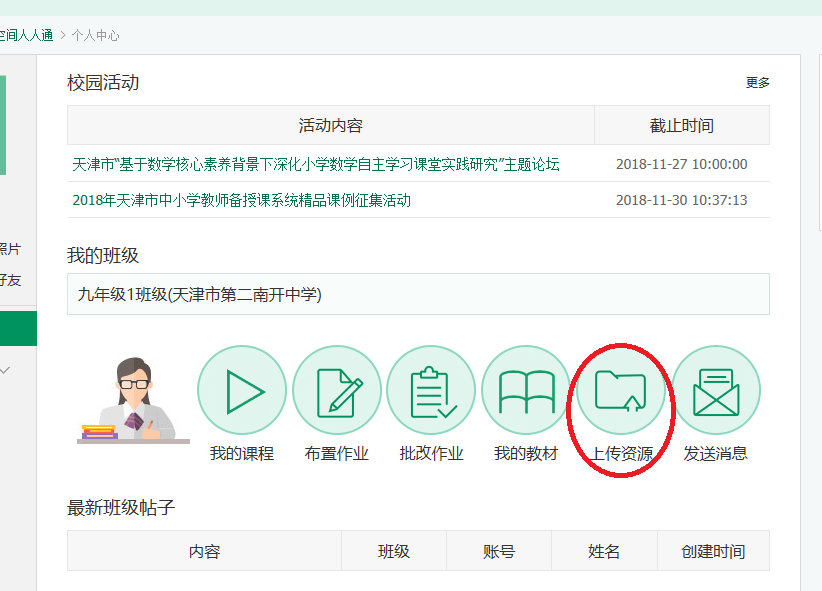Open the 我的课程 play icon

(x=242, y=390)
